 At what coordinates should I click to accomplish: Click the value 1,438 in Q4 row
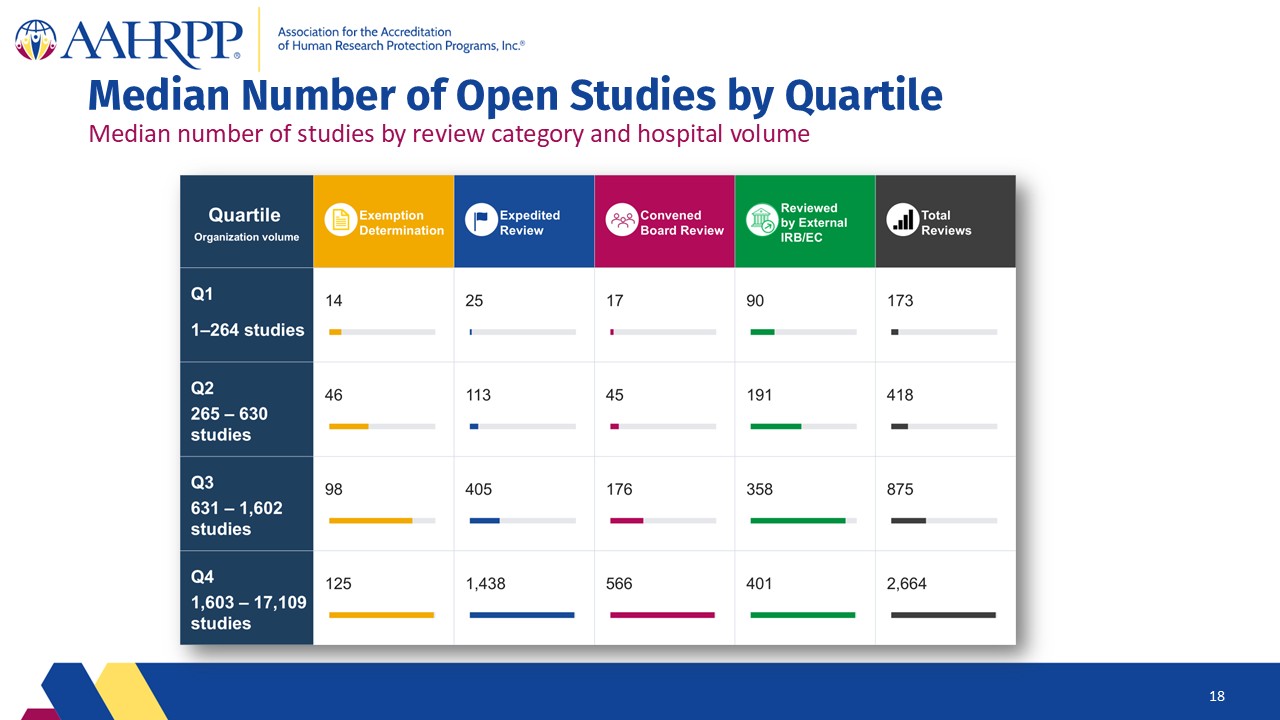(x=485, y=583)
